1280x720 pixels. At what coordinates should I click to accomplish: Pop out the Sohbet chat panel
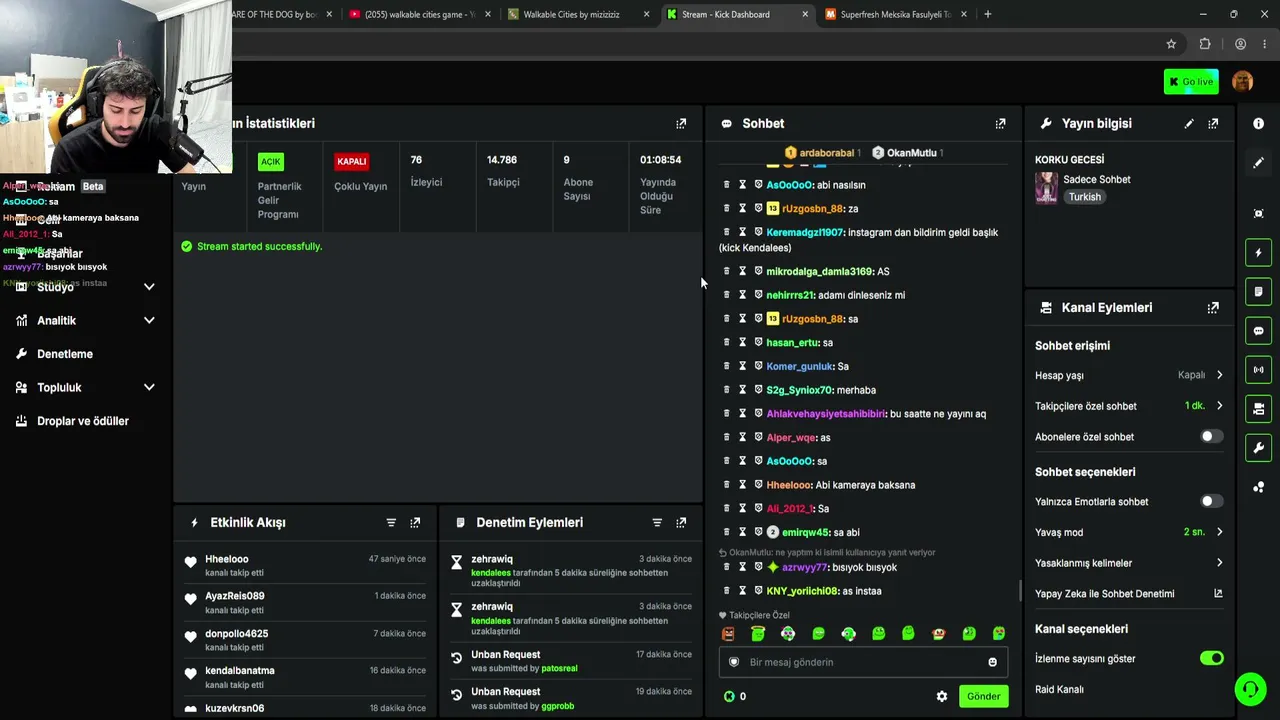click(x=1000, y=123)
